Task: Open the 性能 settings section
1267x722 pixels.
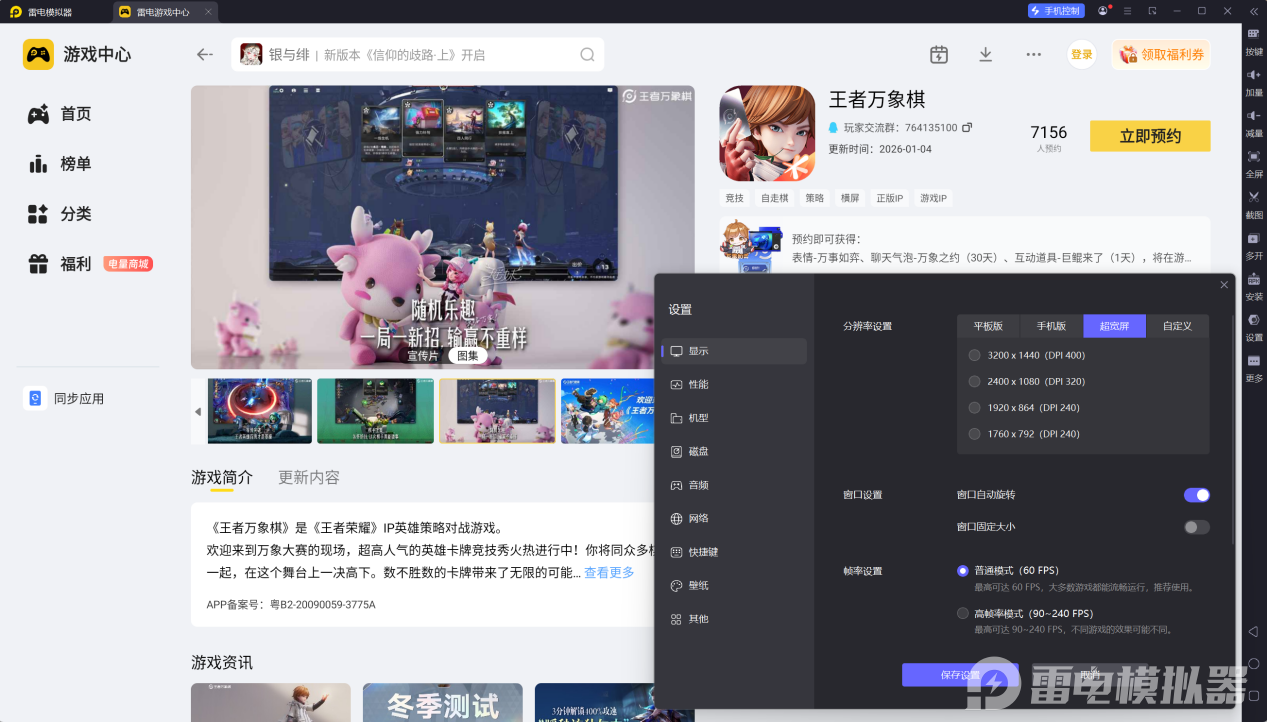Action: 698,385
